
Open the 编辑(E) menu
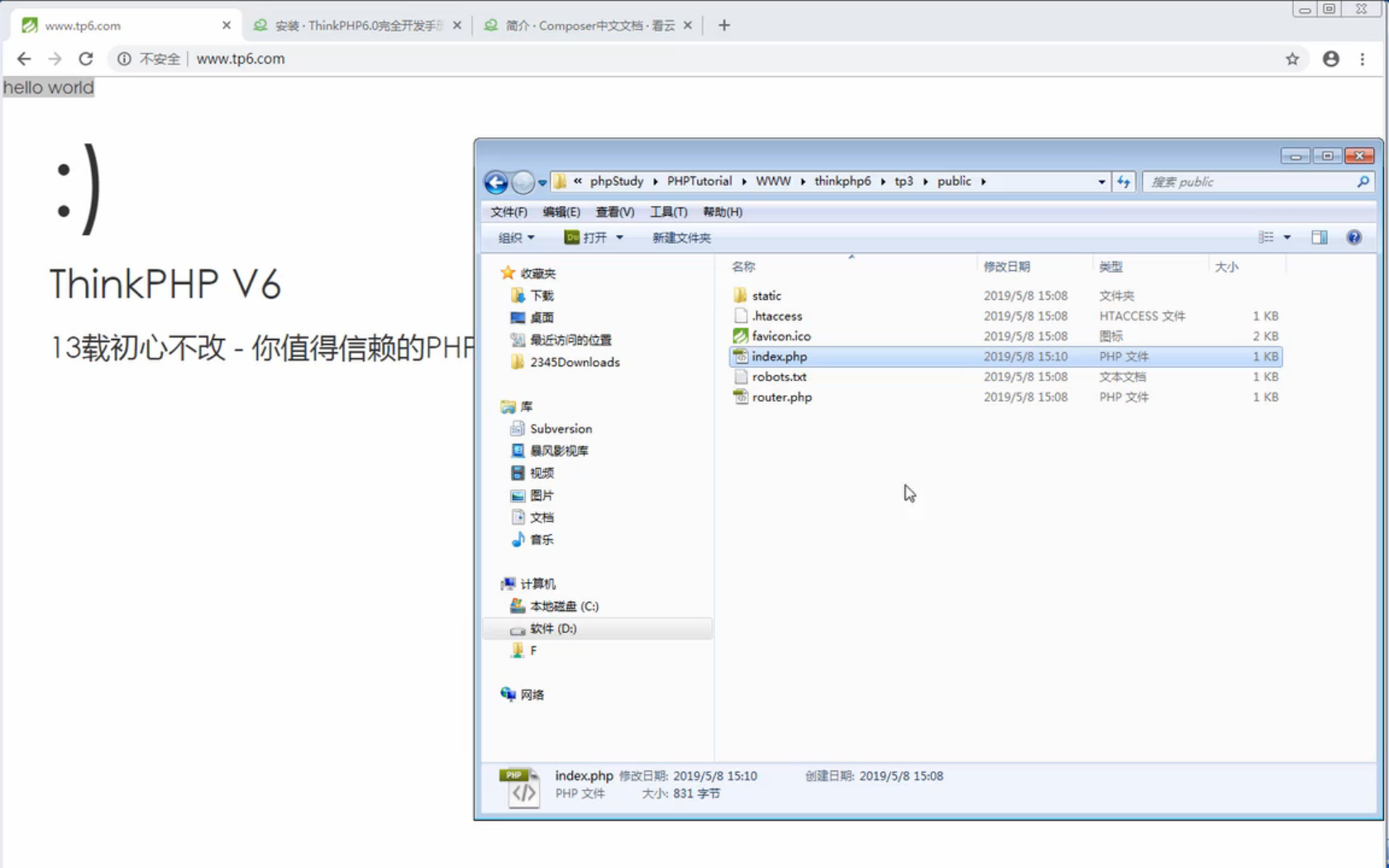[x=561, y=212]
